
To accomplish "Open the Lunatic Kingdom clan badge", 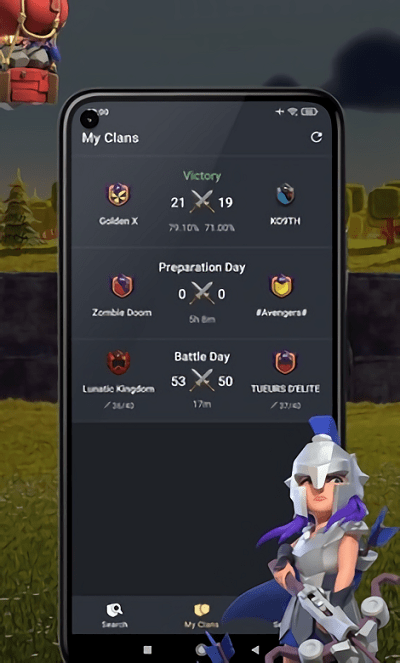I will pos(118,363).
